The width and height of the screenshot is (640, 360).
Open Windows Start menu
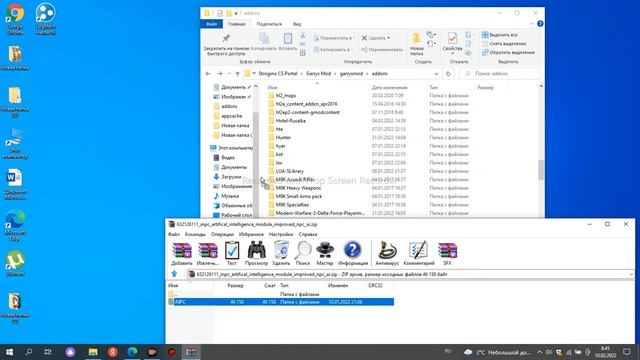[9, 352]
